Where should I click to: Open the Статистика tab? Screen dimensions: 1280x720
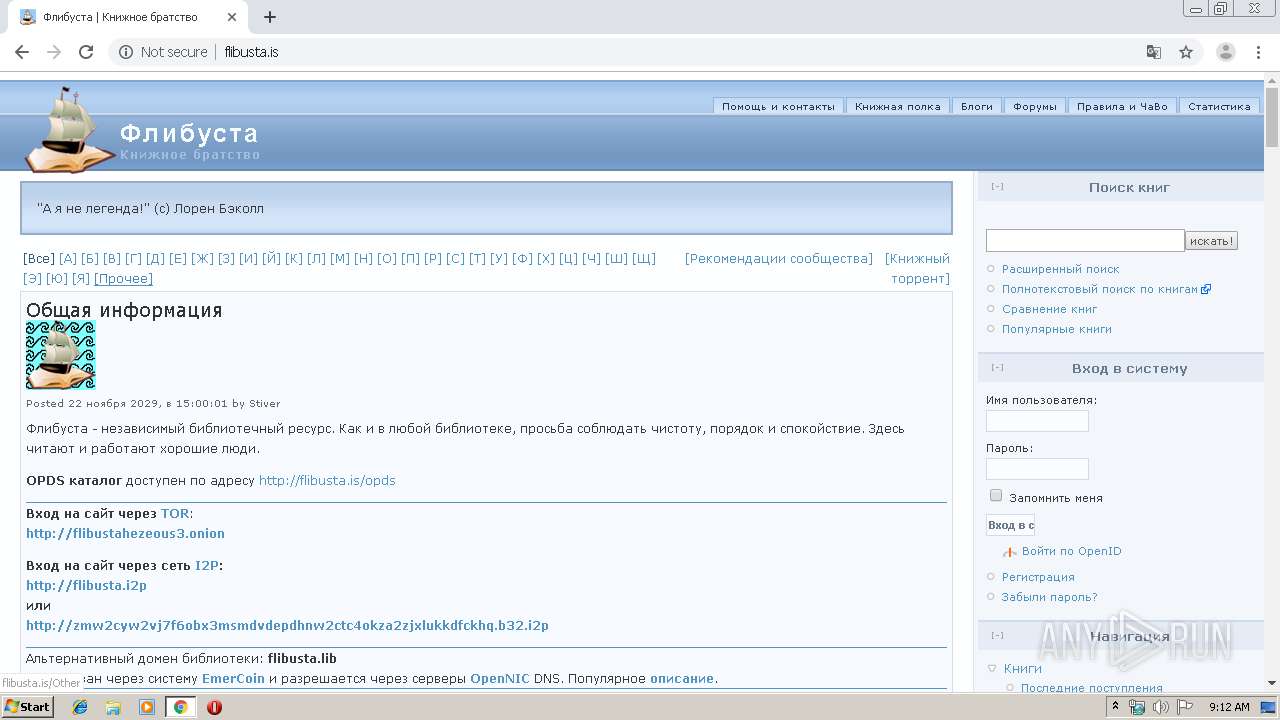pyautogui.click(x=1219, y=106)
